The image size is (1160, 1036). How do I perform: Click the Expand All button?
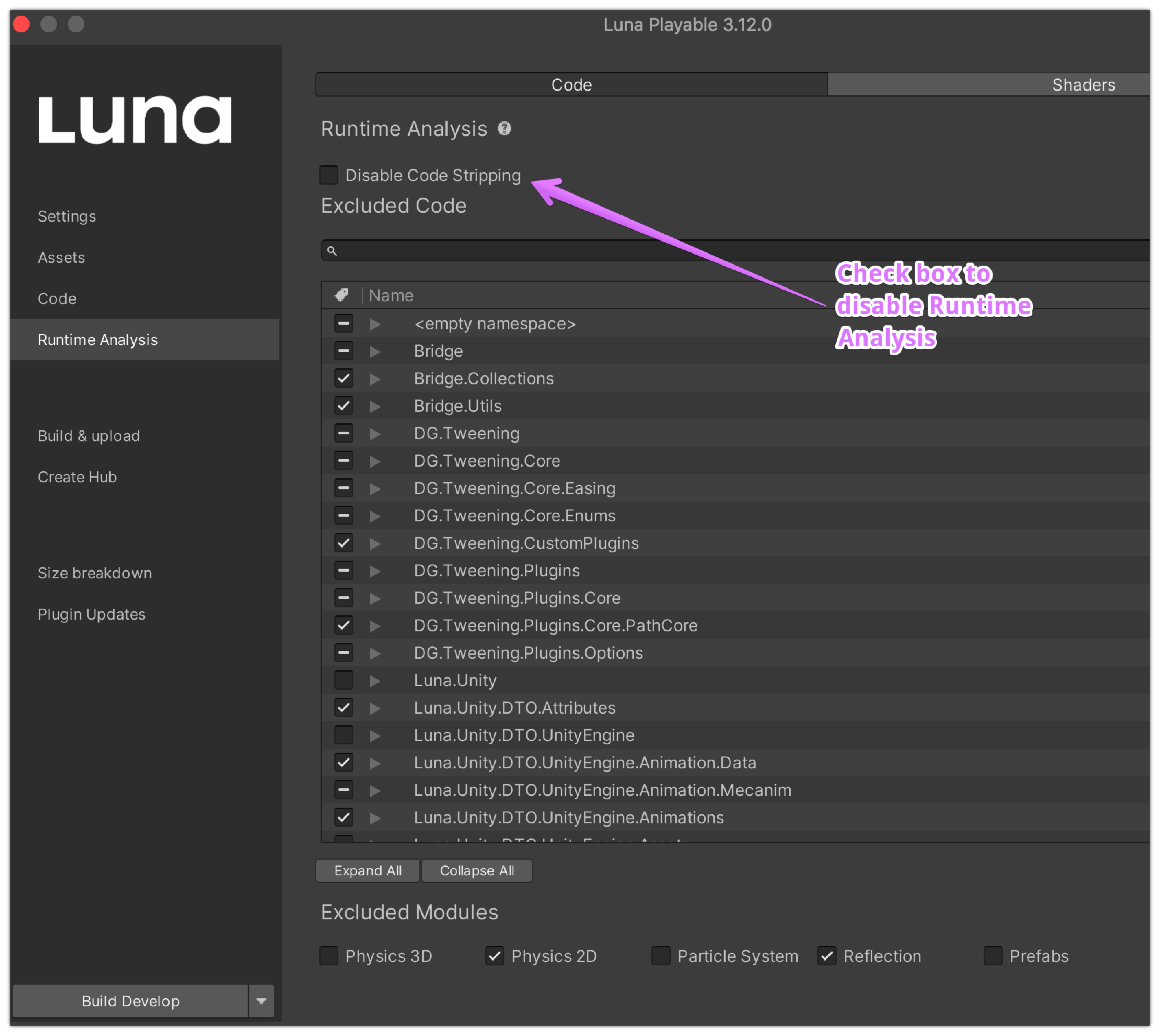pos(368,870)
